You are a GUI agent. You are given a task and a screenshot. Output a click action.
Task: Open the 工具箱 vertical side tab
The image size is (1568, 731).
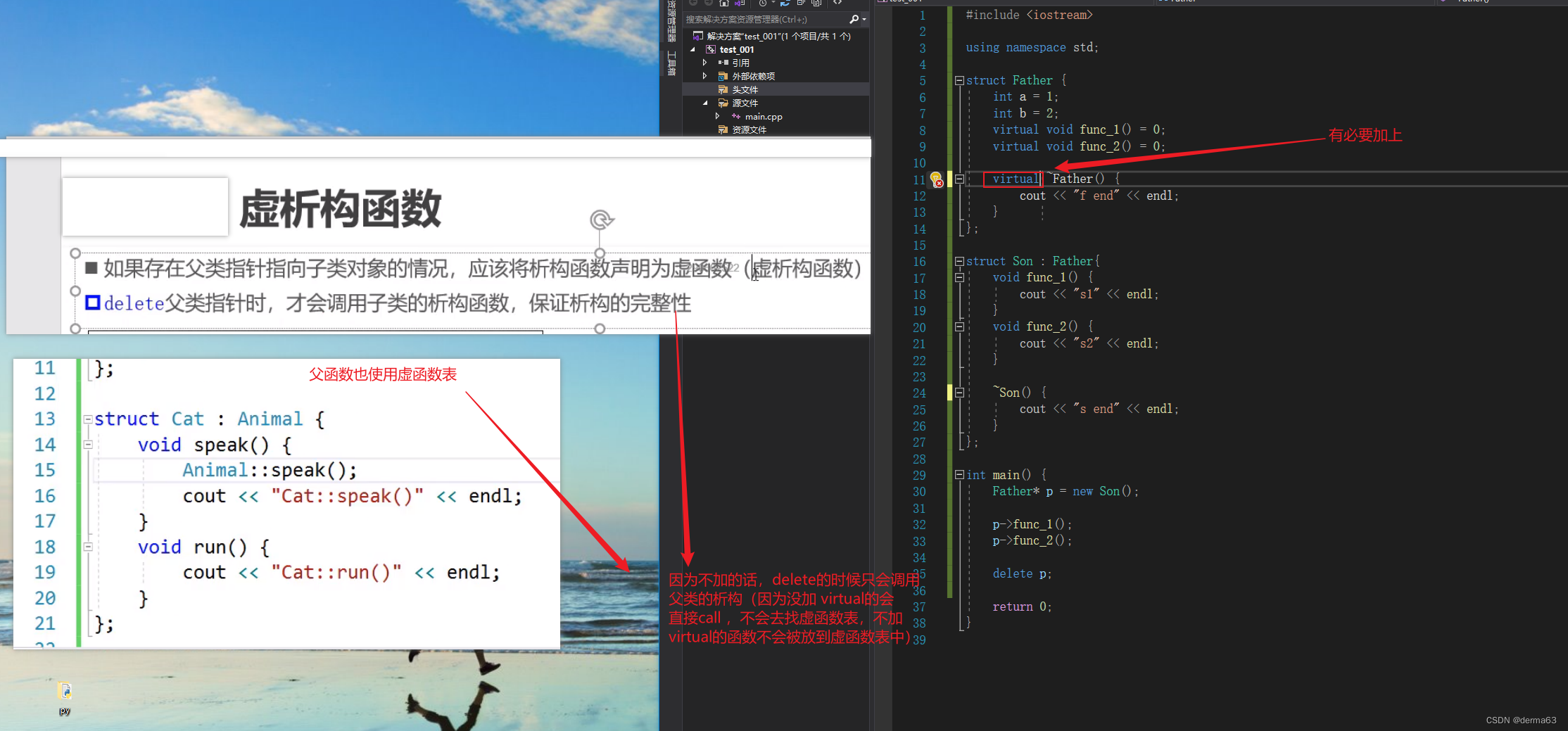pos(671,63)
